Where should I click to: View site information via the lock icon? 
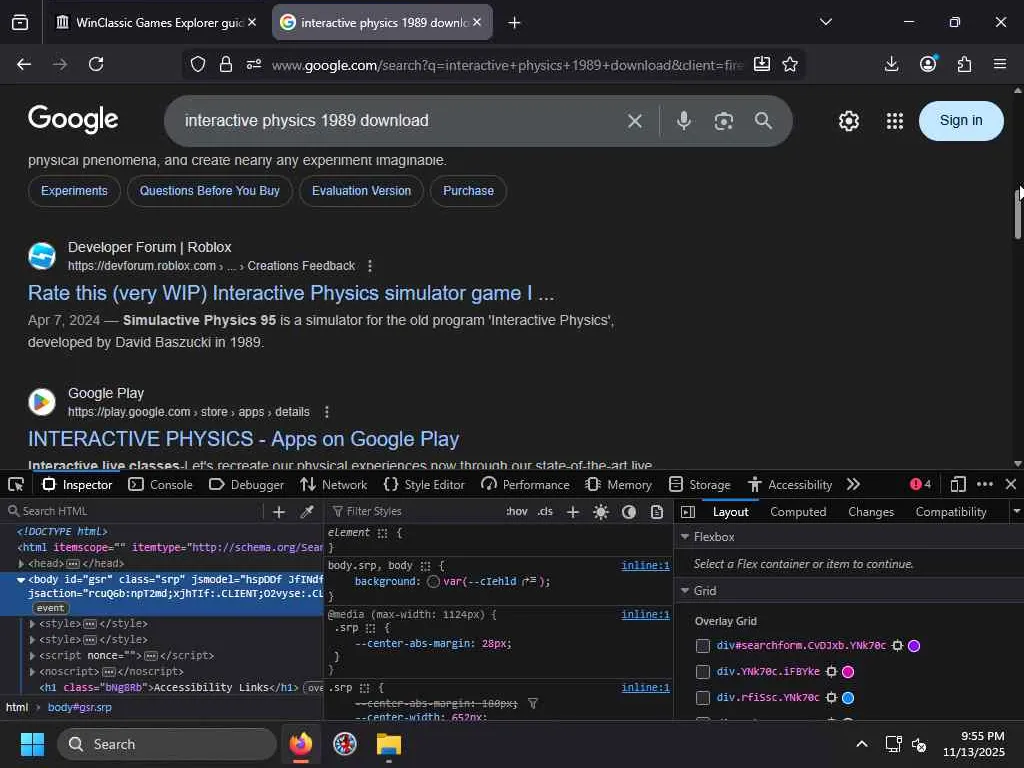(226, 64)
